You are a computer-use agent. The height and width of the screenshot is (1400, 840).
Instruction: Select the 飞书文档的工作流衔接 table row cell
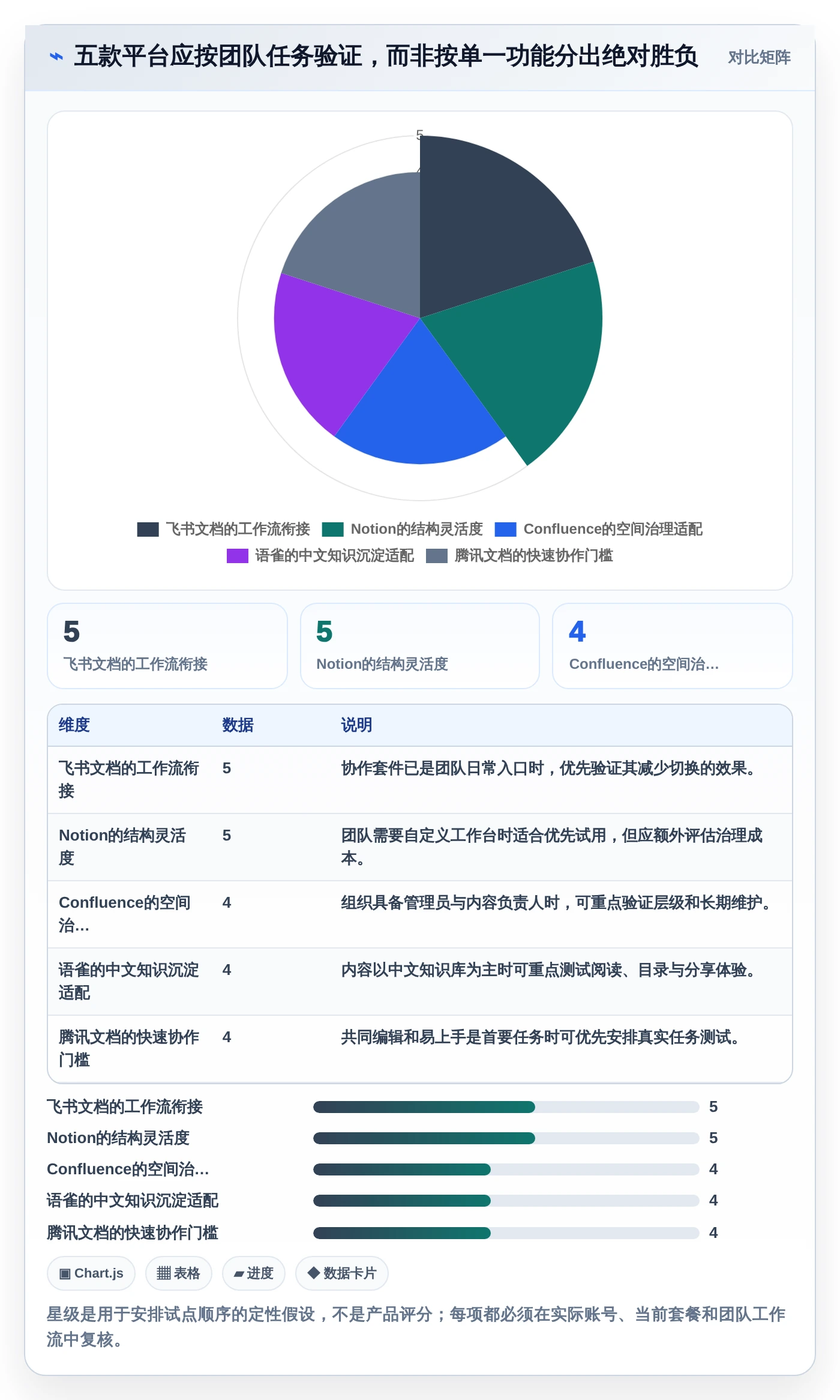click(x=129, y=780)
